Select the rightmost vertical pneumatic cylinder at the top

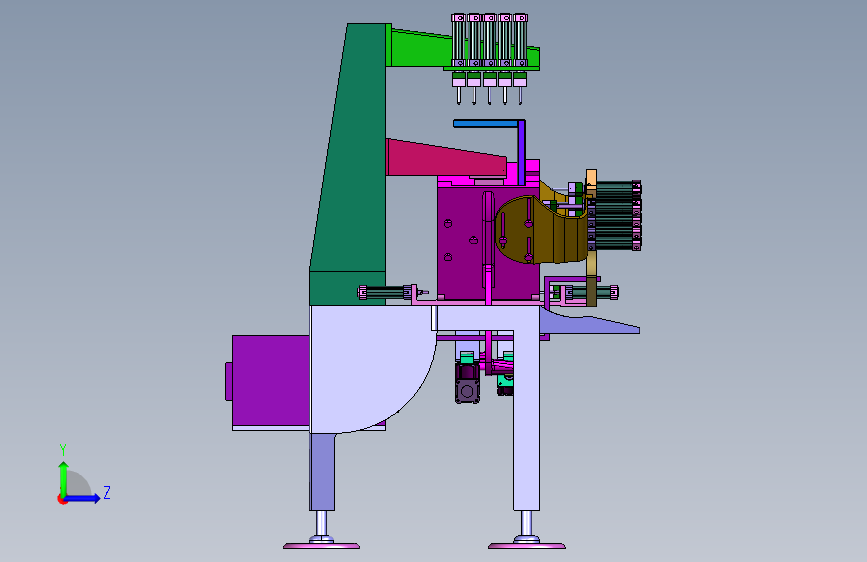click(x=520, y=41)
